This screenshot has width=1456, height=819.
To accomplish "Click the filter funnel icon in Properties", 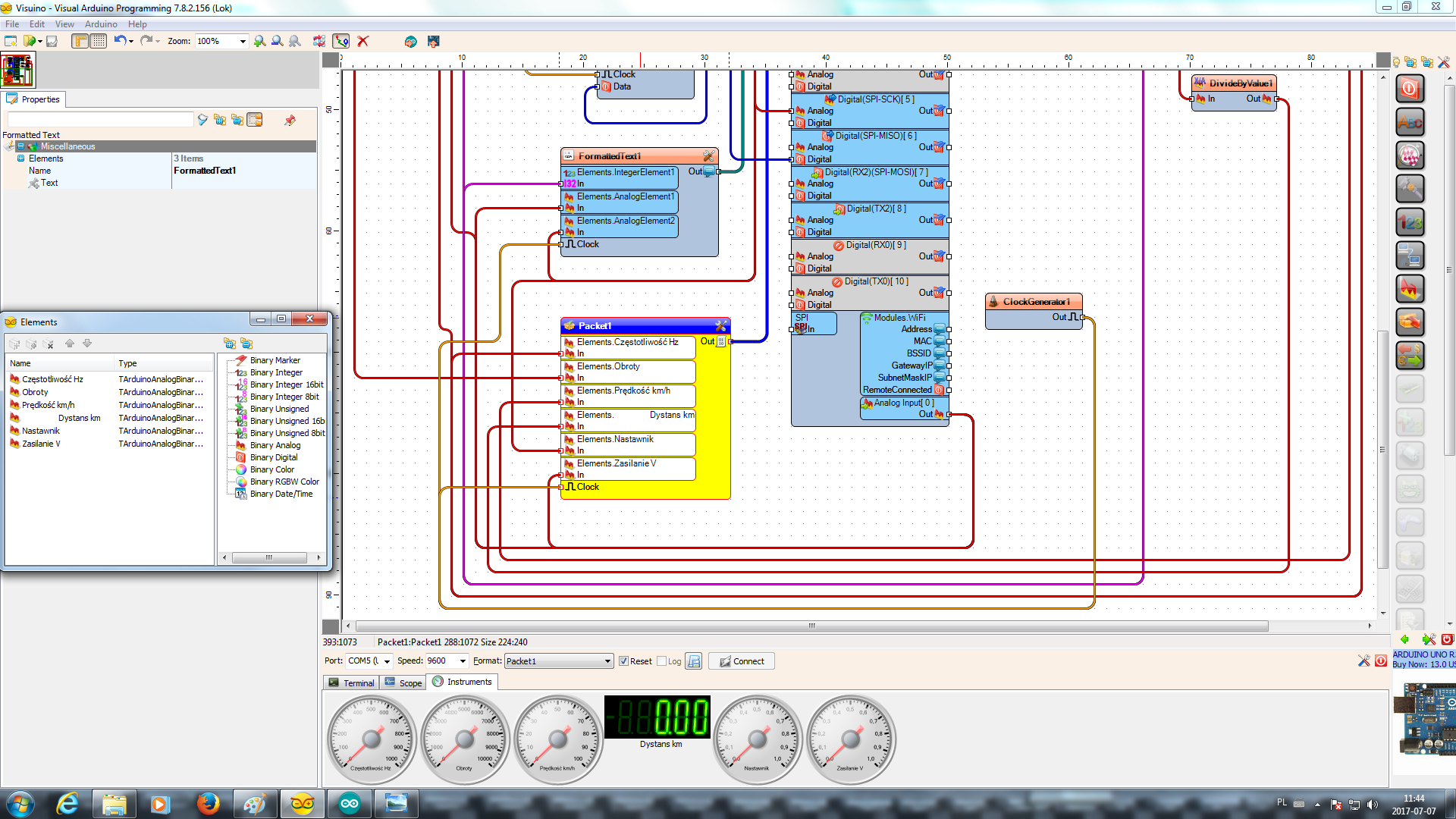I will 202,120.
